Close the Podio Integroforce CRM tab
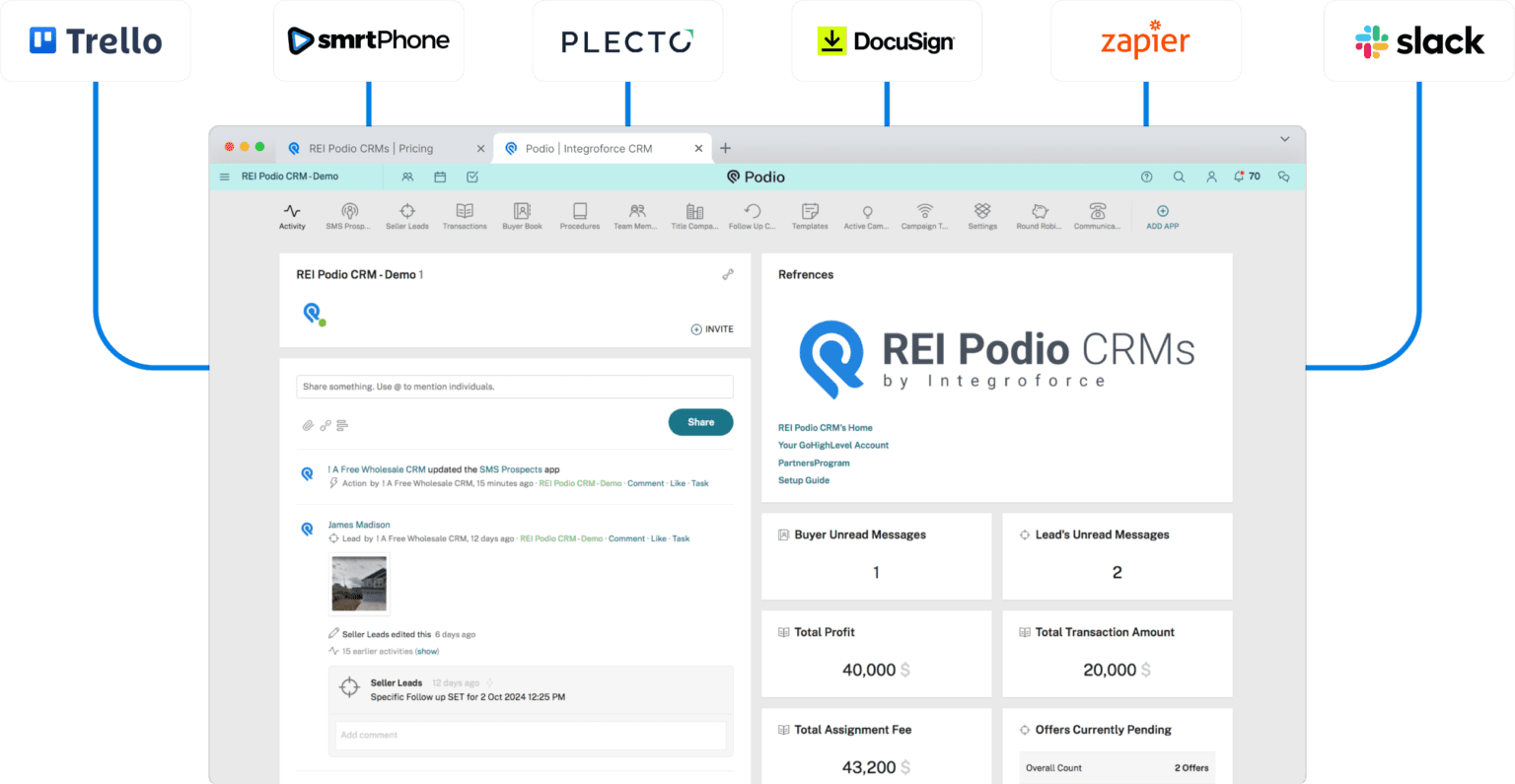This screenshot has width=1515, height=784. pyautogui.click(x=698, y=149)
